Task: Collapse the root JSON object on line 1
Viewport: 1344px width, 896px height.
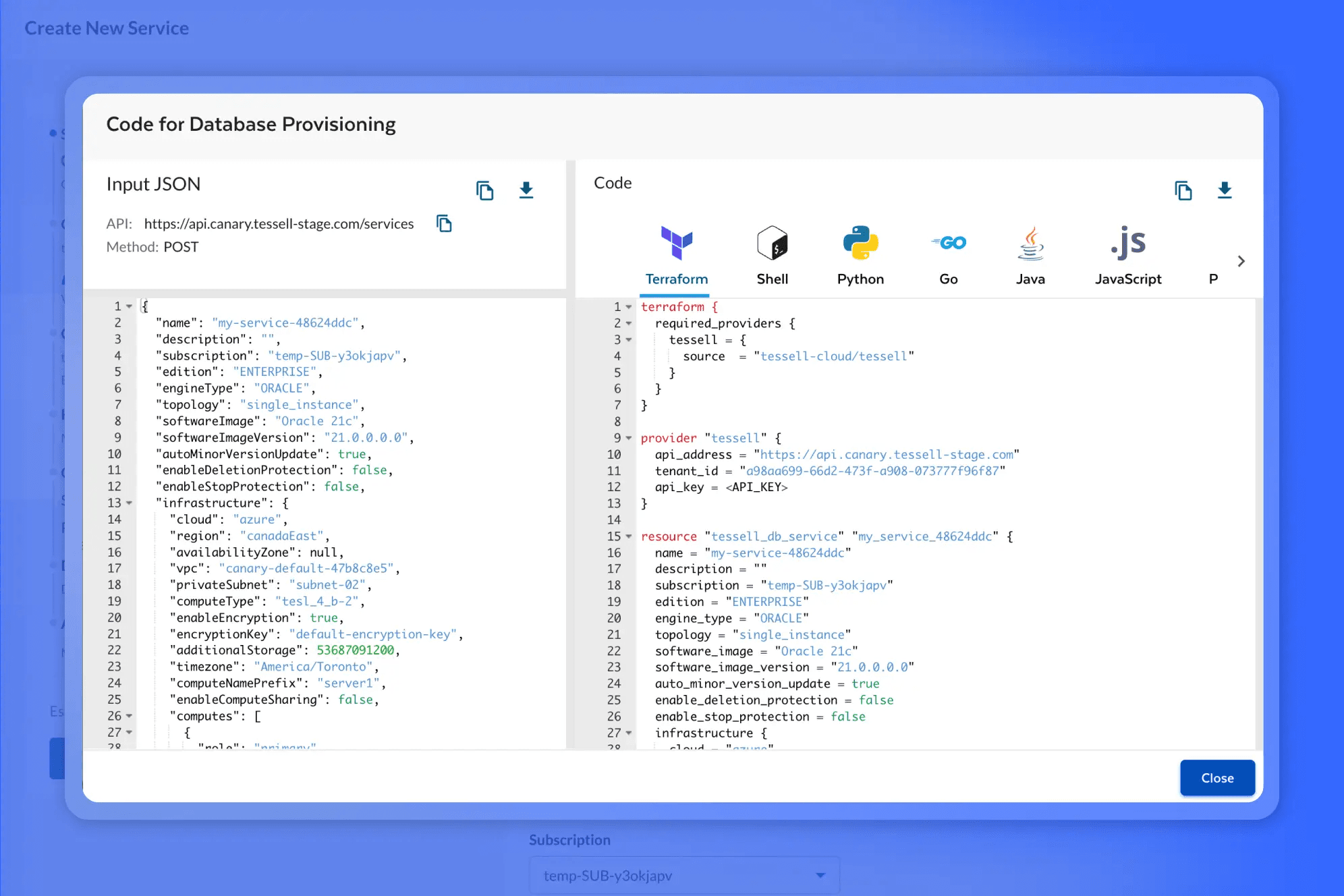Action: [130, 306]
